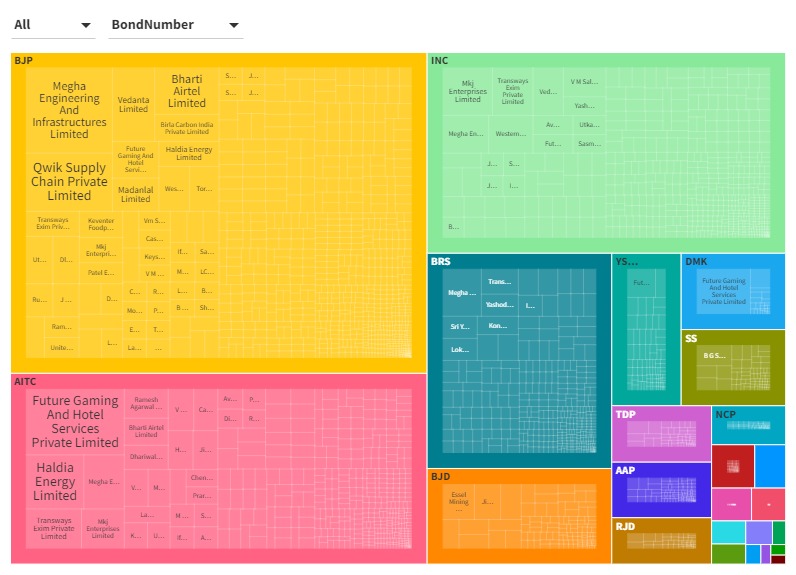This screenshot has height=575, width=796.
Task: Click Western... cell in INC
Action: coord(511,134)
